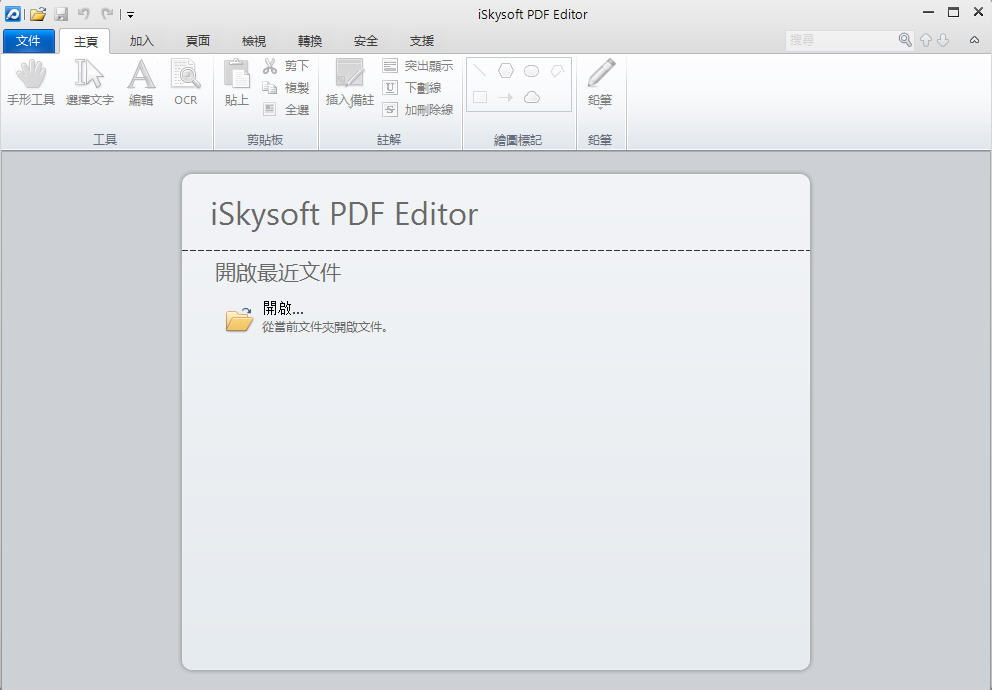Go to previous search result up arrow
Screen dimensions: 992x690
926,40
